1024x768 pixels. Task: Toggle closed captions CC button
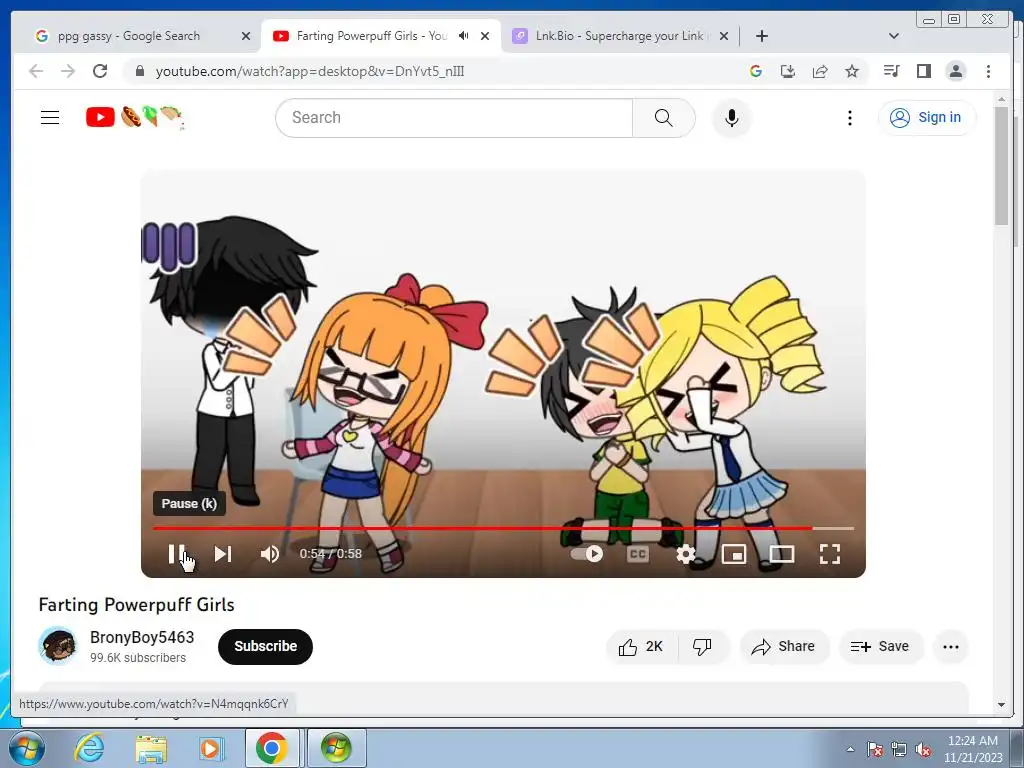click(637, 554)
